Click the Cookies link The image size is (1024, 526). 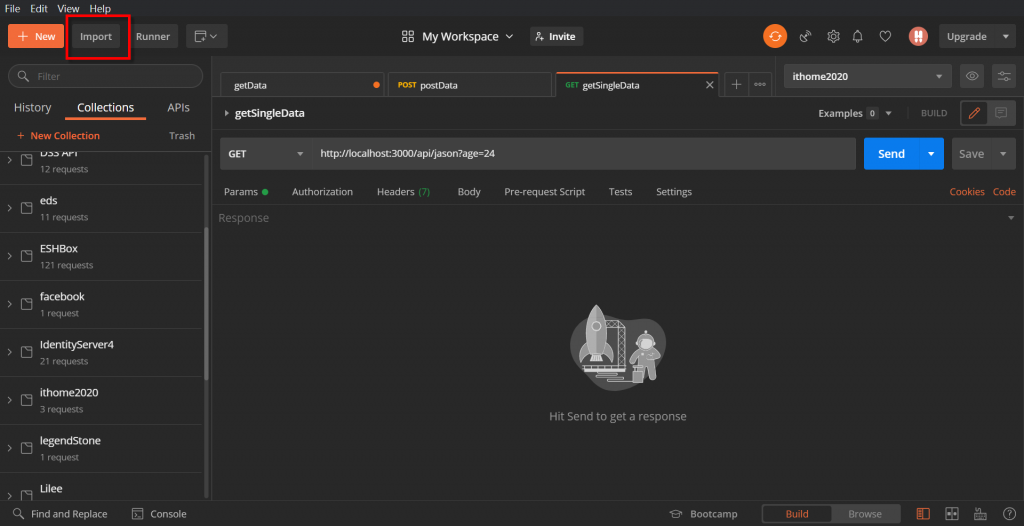coord(967,192)
